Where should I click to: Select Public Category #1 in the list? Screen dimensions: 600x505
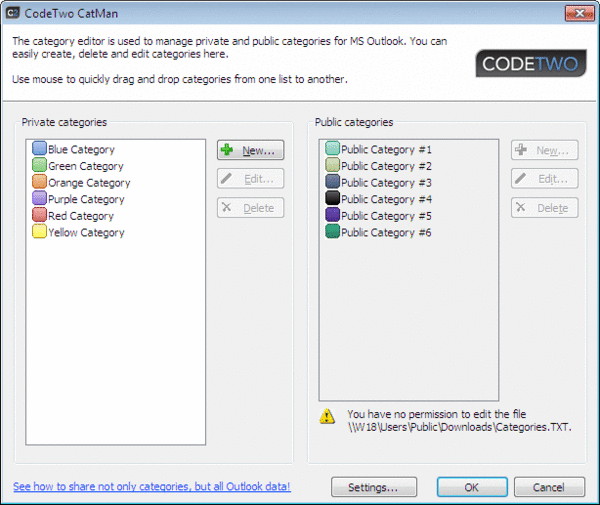[x=378, y=149]
